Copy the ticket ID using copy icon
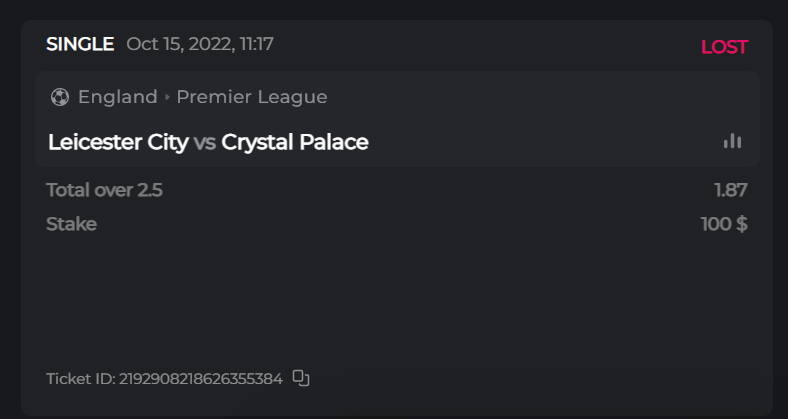Screen dimensions: 788x419 pyautogui.click(x=301, y=378)
